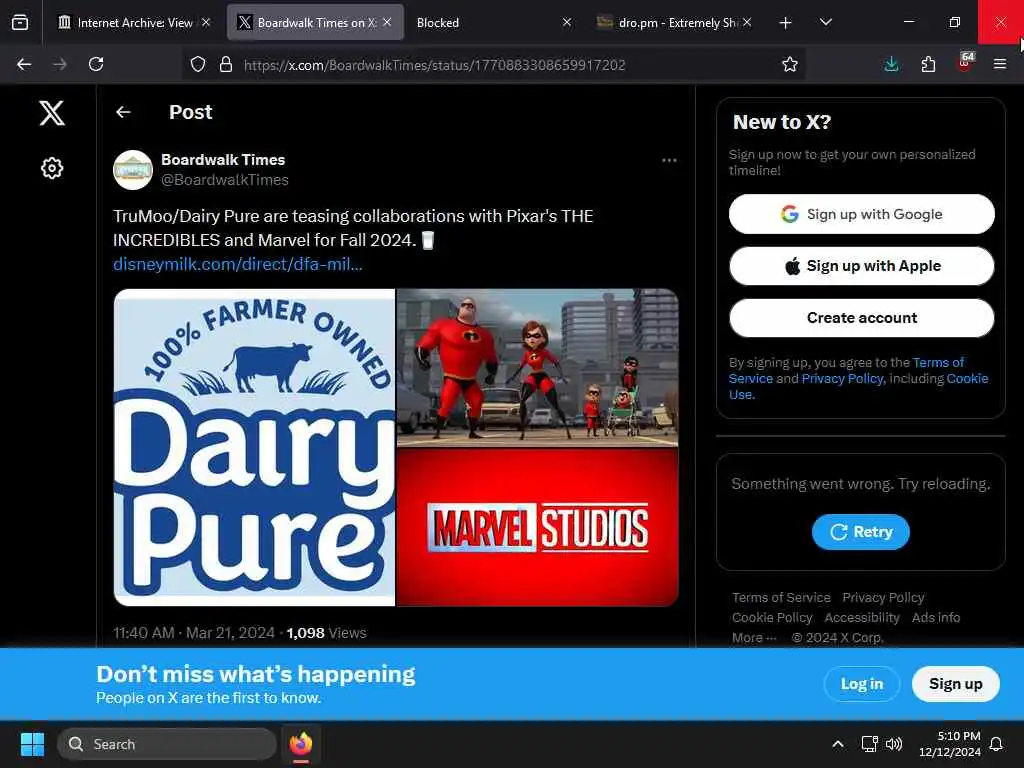Open the extensions puzzle-piece menu
Viewport: 1024px width, 768px height.
[928, 64]
